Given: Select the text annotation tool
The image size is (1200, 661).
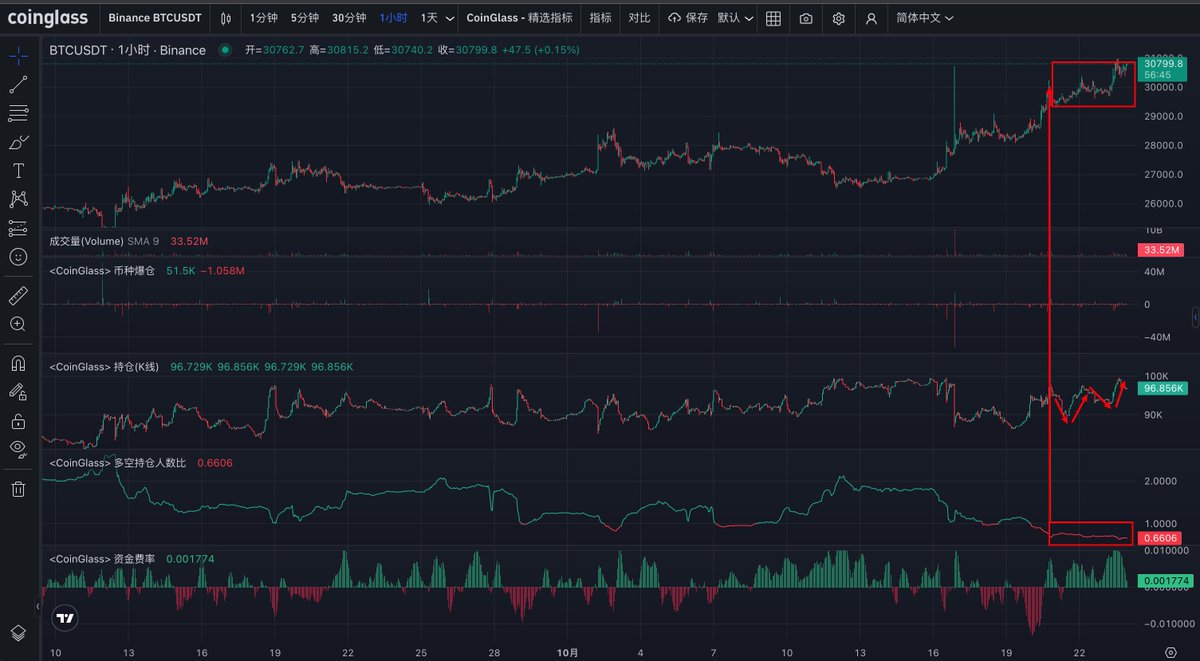Looking at the screenshot, I should (x=18, y=171).
